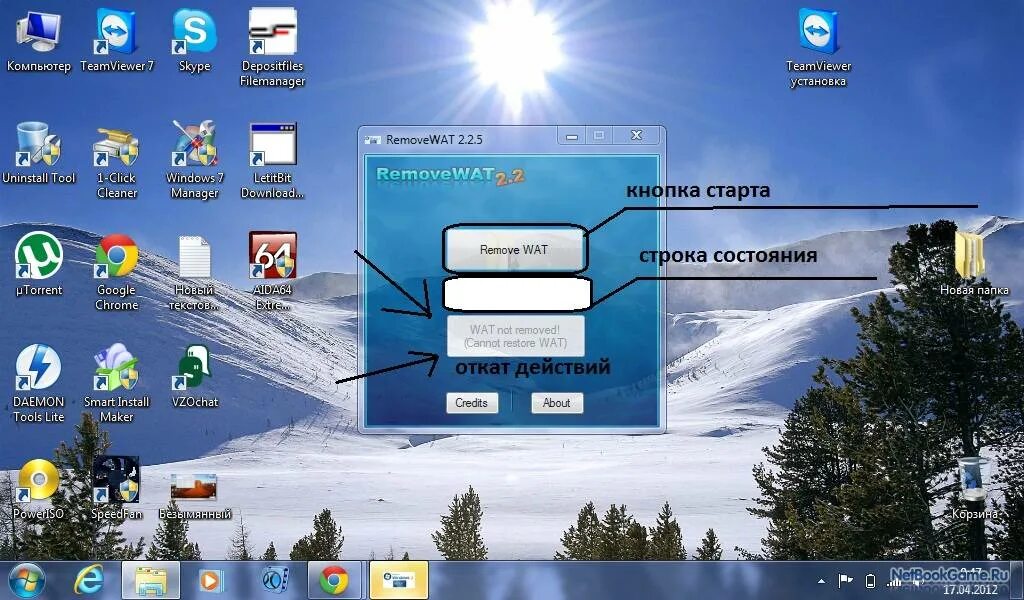
Task: Open Windows Explorer from the taskbar
Action: tap(151, 580)
